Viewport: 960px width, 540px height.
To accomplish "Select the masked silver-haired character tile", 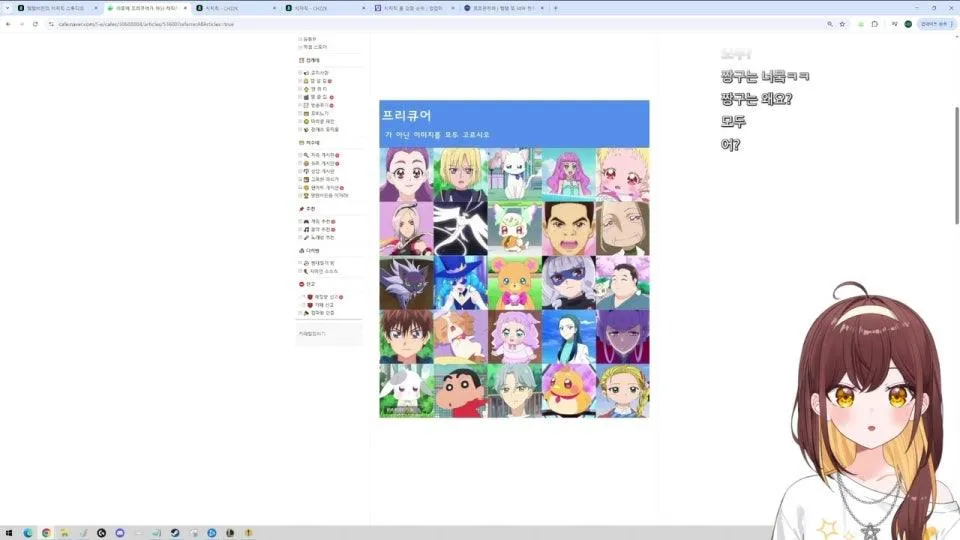I will (x=569, y=283).
